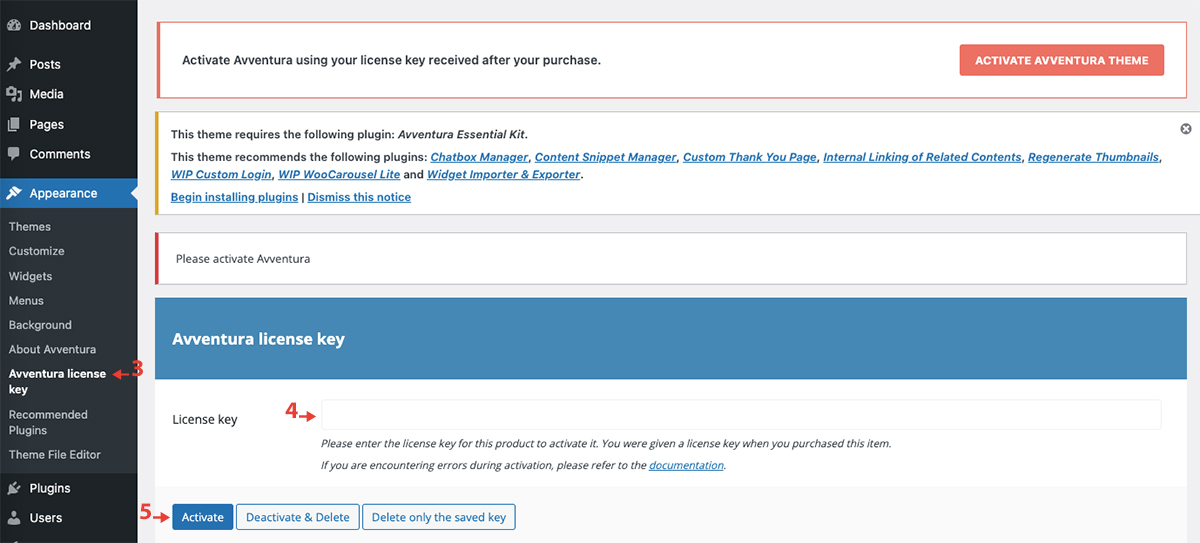This screenshot has height=543, width=1200.
Task: Open Theme File Editor submenu item
Action: coord(55,454)
